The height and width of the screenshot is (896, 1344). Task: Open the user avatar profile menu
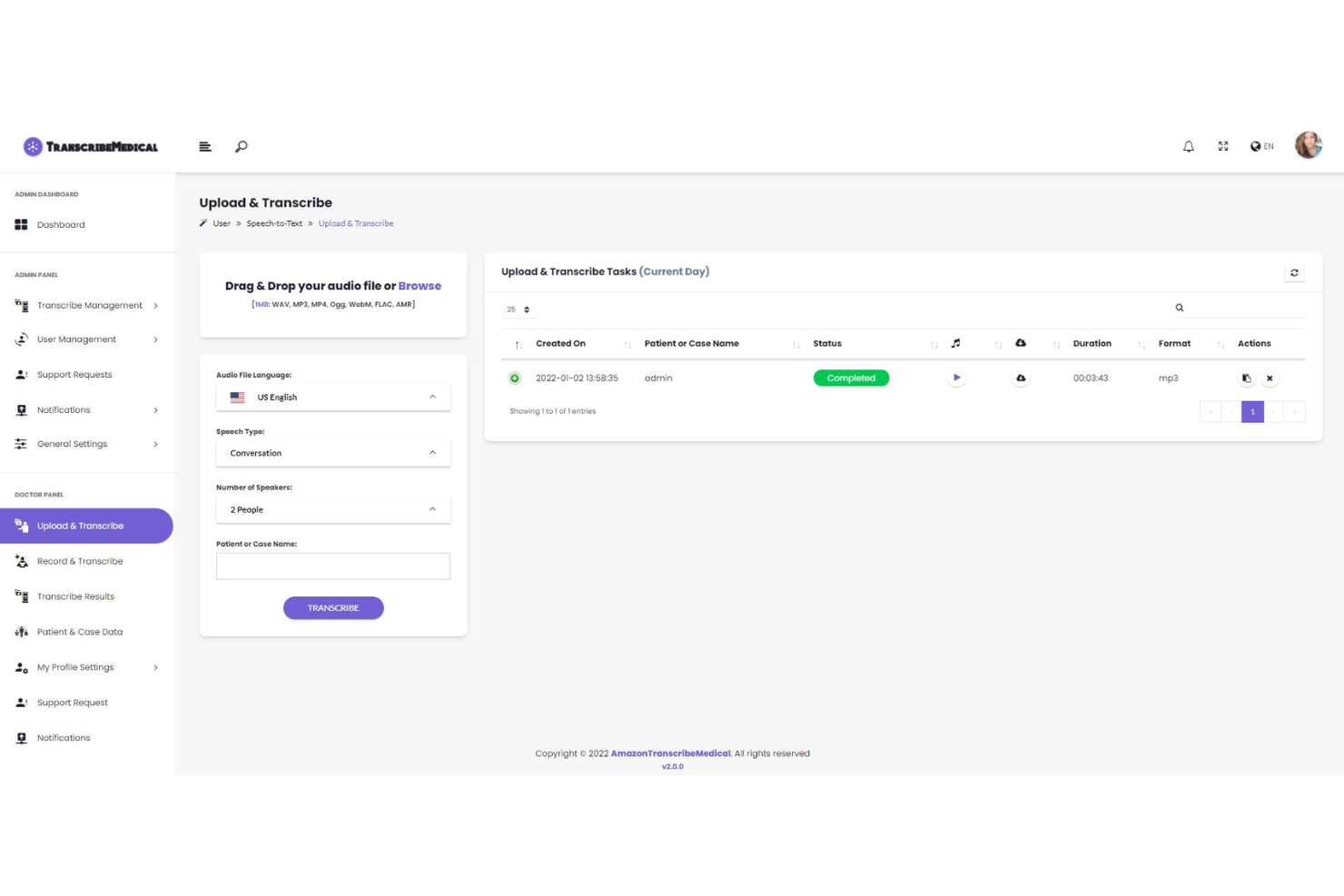1309,145
